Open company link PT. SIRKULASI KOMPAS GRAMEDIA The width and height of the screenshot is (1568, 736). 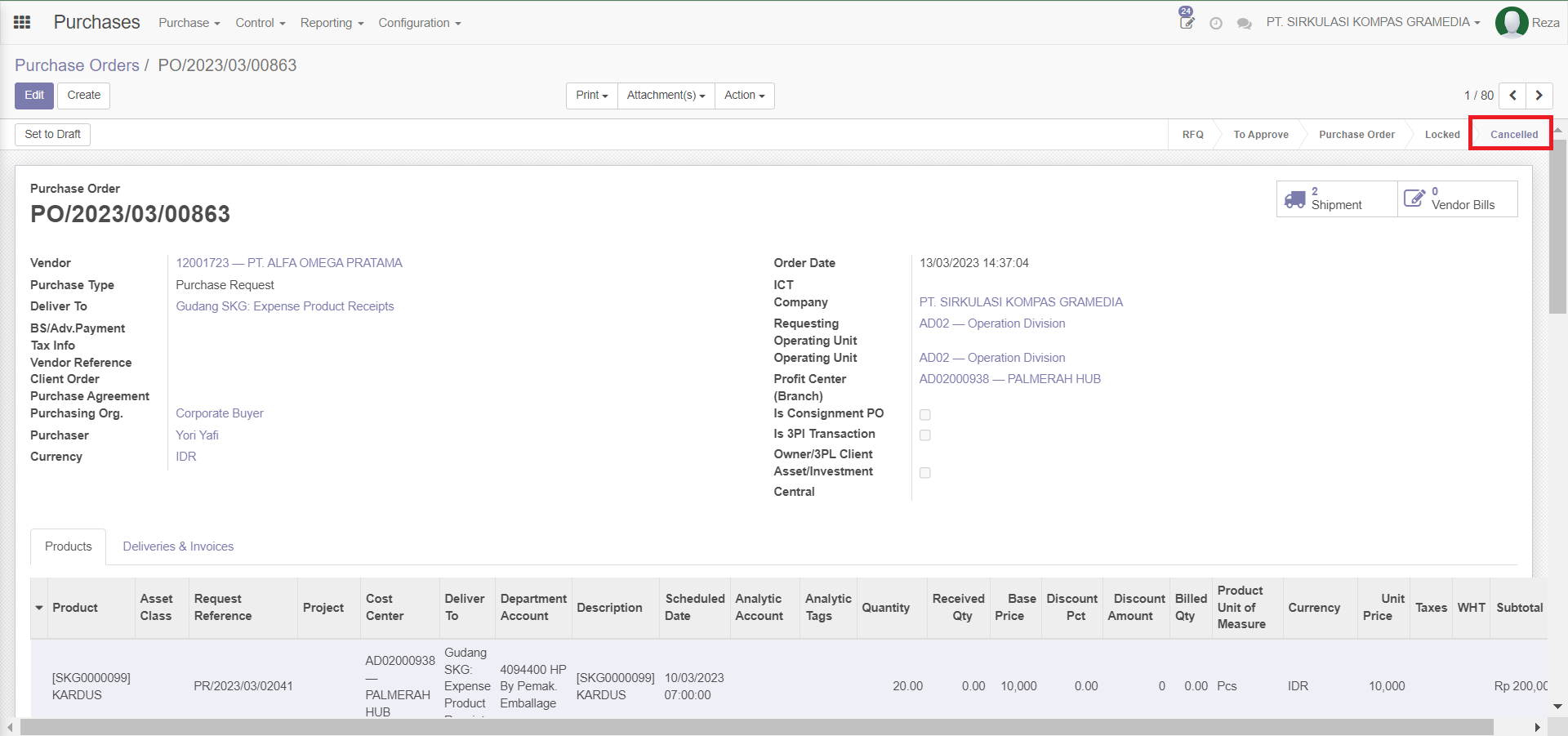coord(1021,302)
